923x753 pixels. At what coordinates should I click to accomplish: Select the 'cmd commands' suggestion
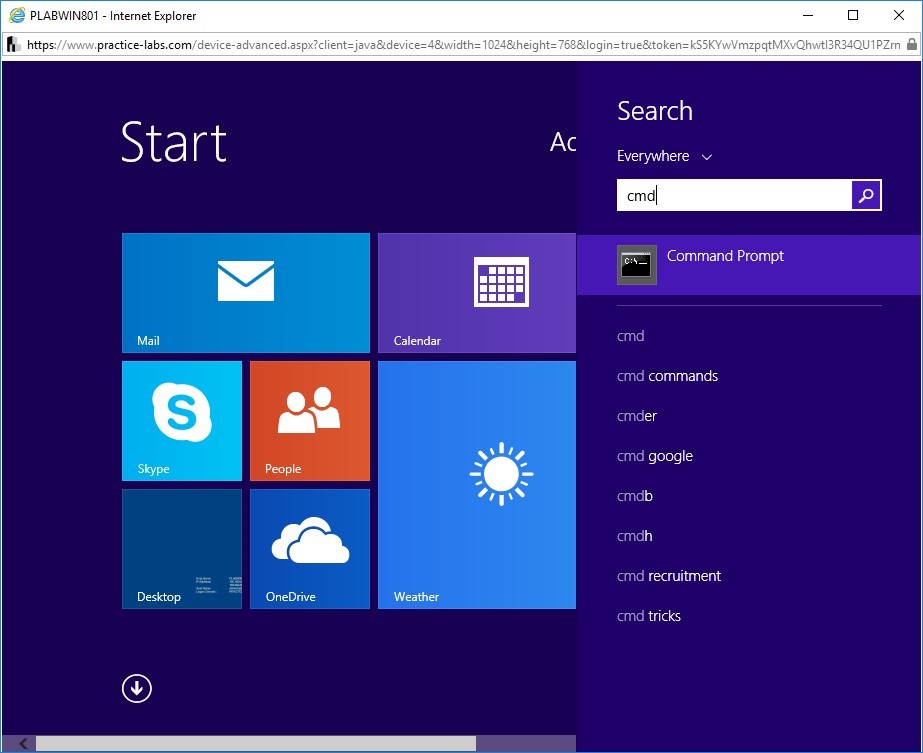point(667,376)
